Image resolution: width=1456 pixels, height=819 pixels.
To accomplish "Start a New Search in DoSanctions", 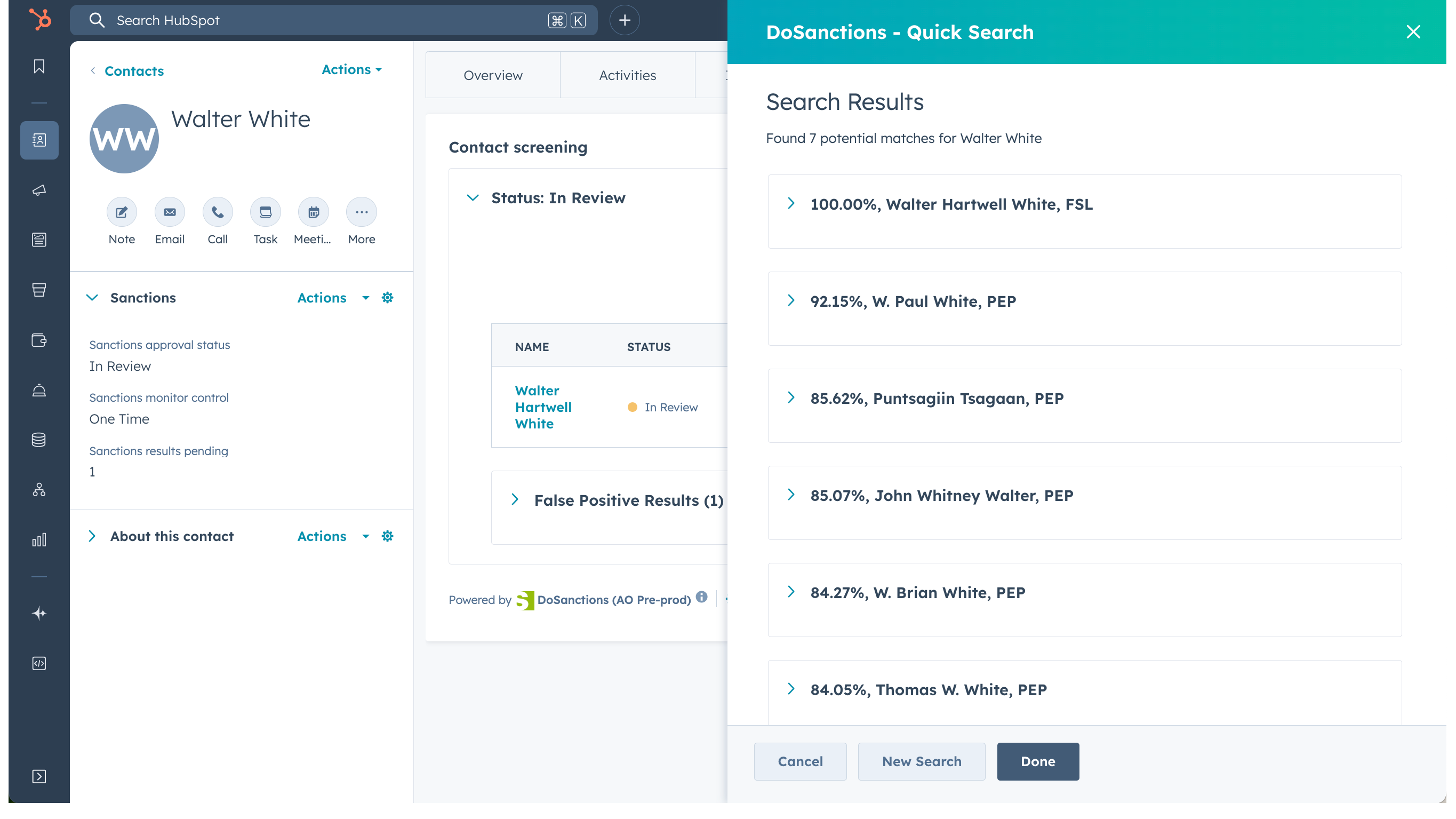I will [x=921, y=761].
